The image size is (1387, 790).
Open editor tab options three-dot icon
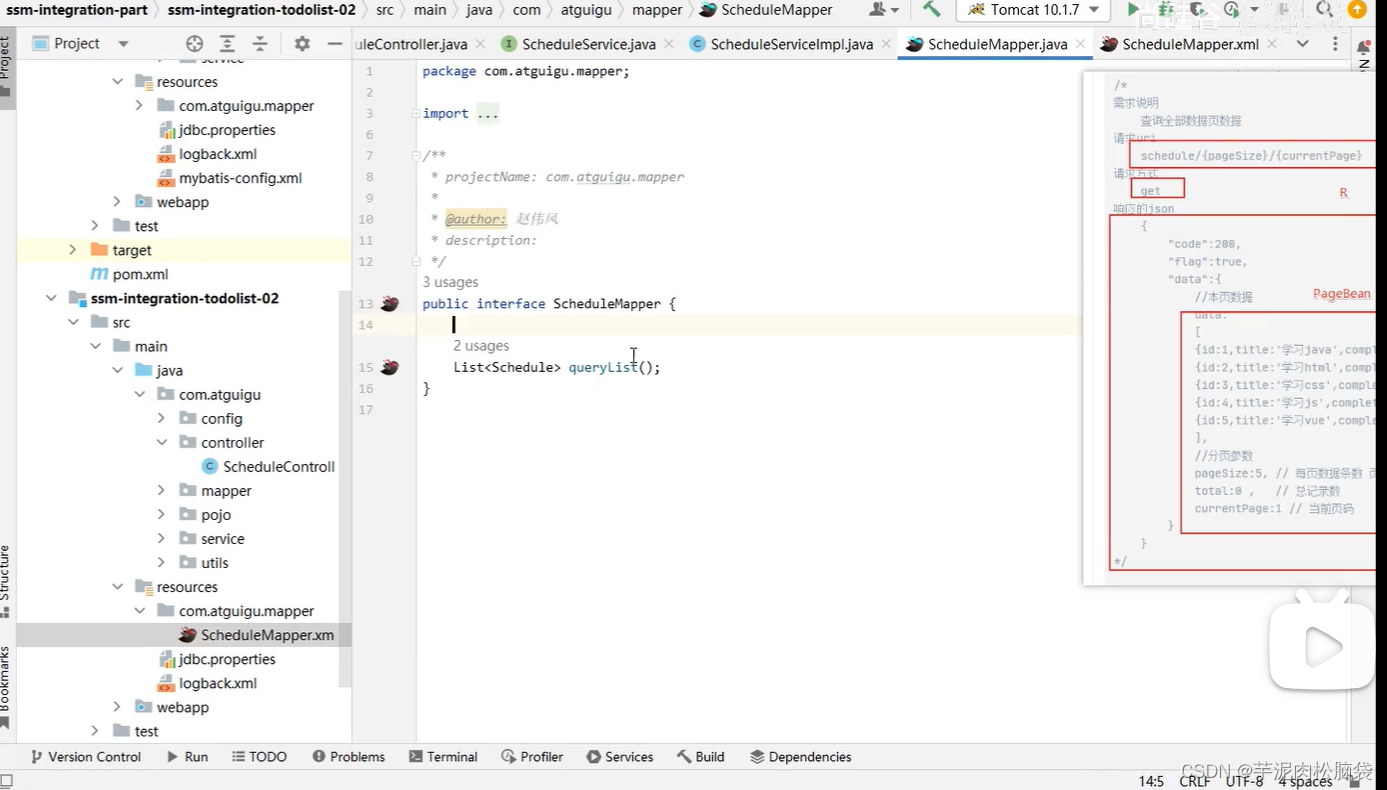tap(1335, 44)
